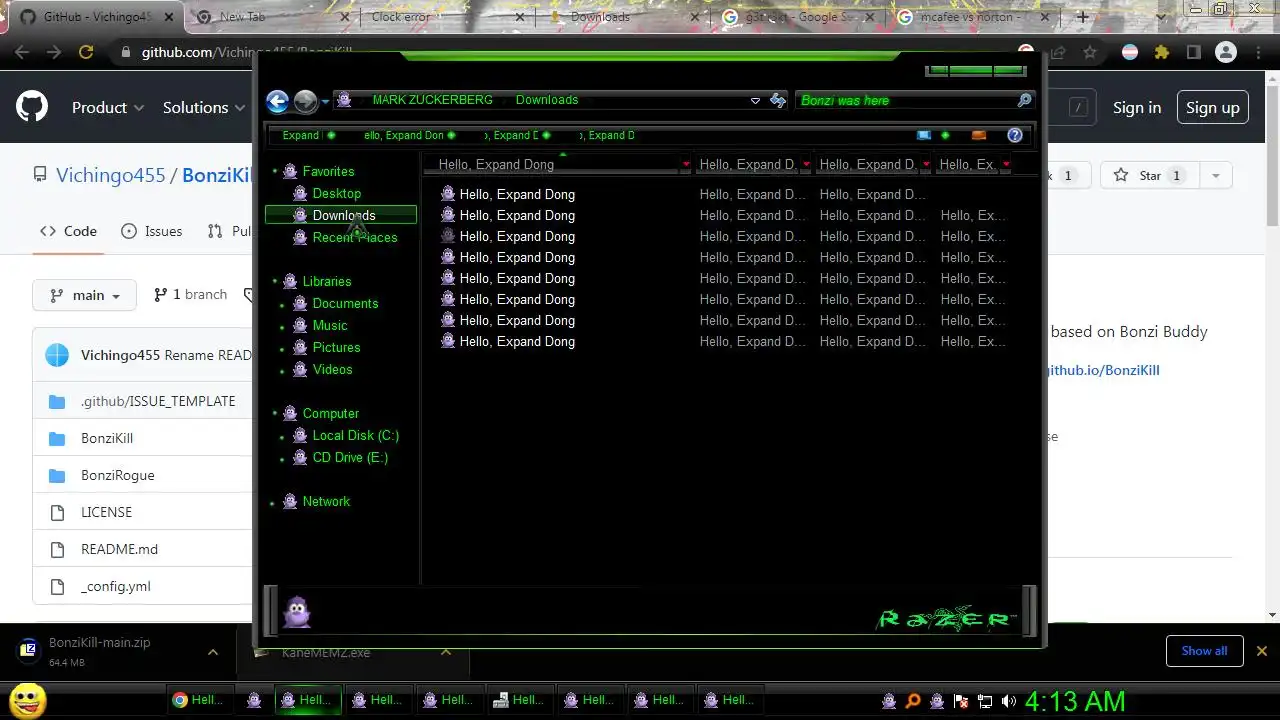
Task: Star the repository with Star button
Action: coord(1151,175)
